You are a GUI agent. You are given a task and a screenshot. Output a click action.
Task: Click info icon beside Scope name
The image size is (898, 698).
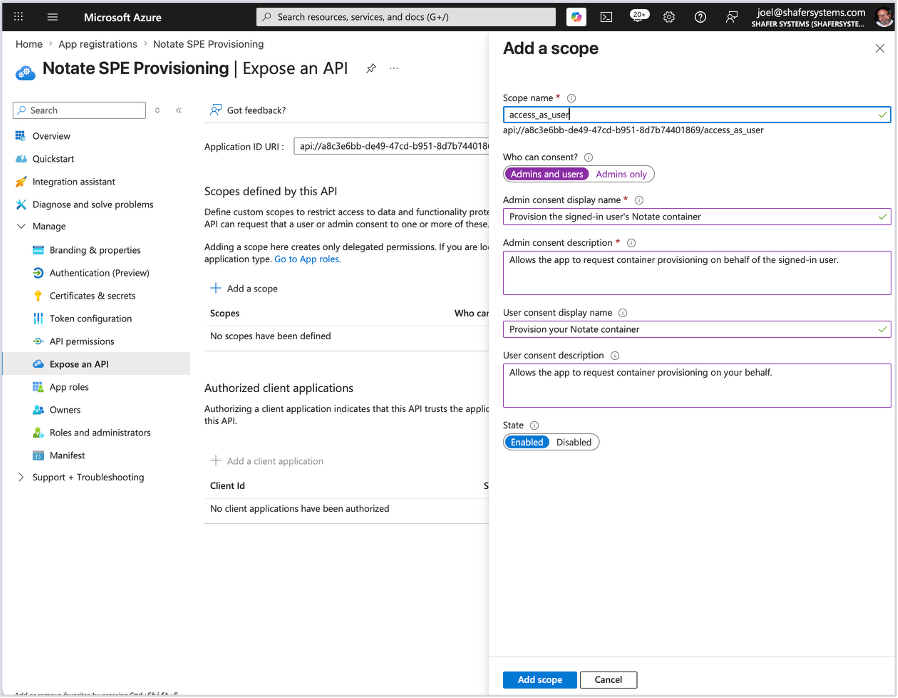click(x=571, y=98)
